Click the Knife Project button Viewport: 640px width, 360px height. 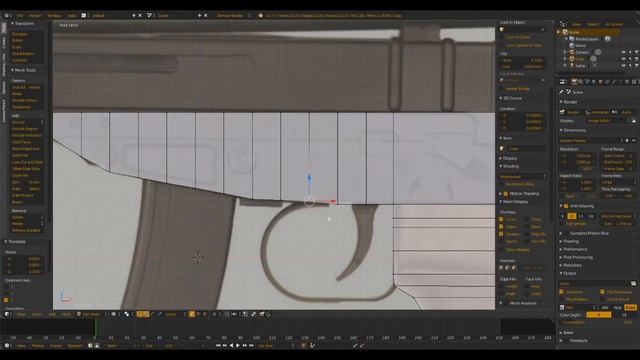(x=27, y=196)
